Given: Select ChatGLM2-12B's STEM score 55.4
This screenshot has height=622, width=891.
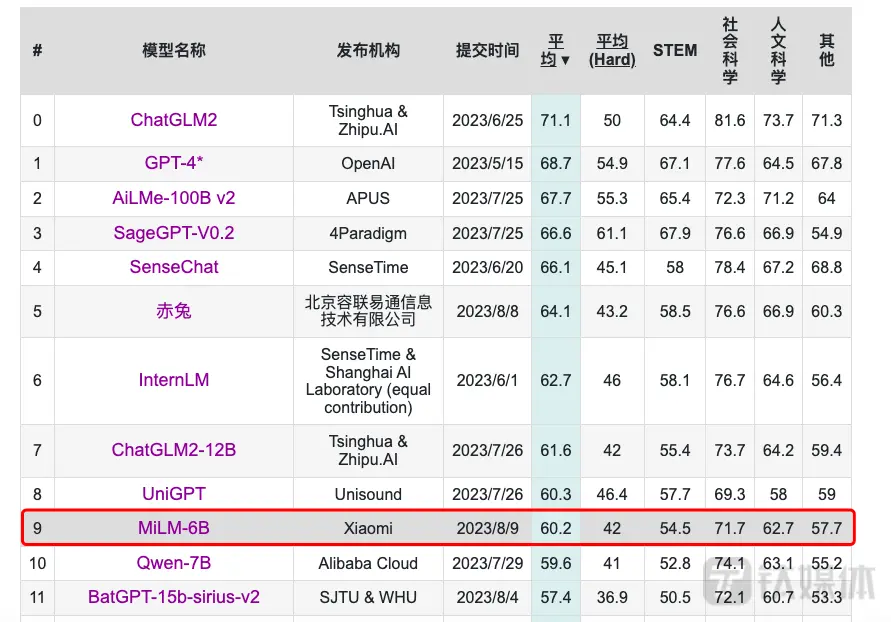Looking at the screenshot, I should (675, 450).
